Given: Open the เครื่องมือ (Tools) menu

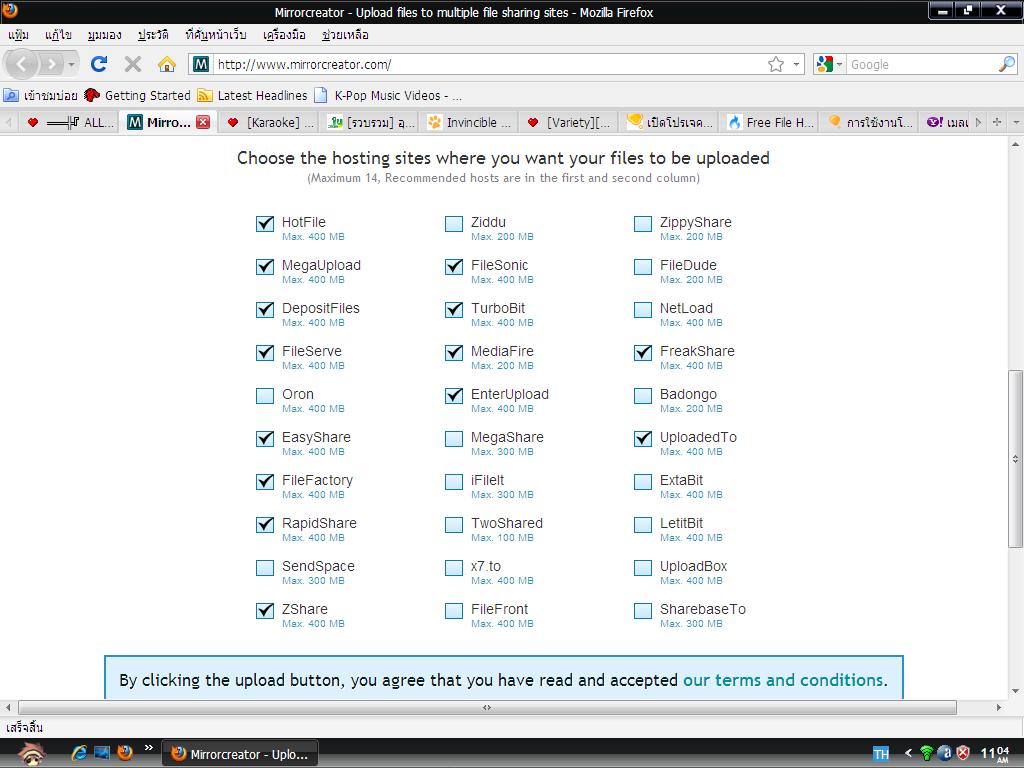Looking at the screenshot, I should (284, 35).
